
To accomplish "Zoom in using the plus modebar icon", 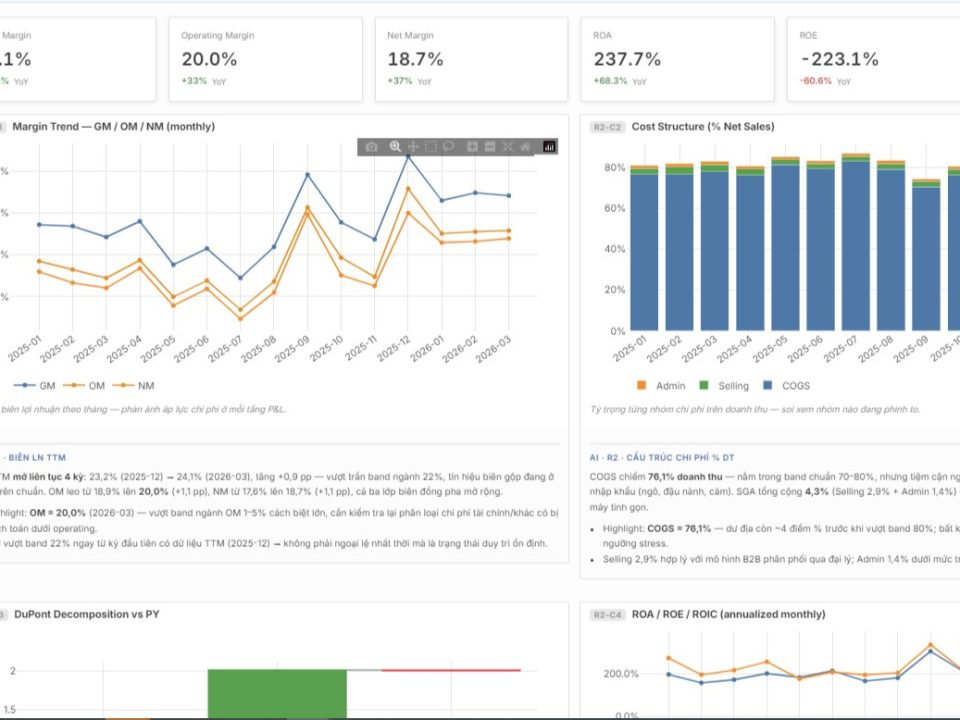I will (x=472, y=146).
